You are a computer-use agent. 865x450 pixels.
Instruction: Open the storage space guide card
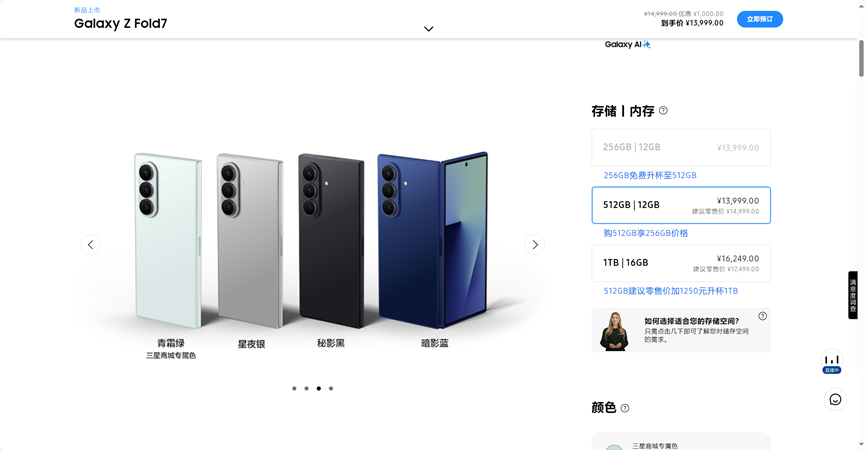tap(681, 330)
